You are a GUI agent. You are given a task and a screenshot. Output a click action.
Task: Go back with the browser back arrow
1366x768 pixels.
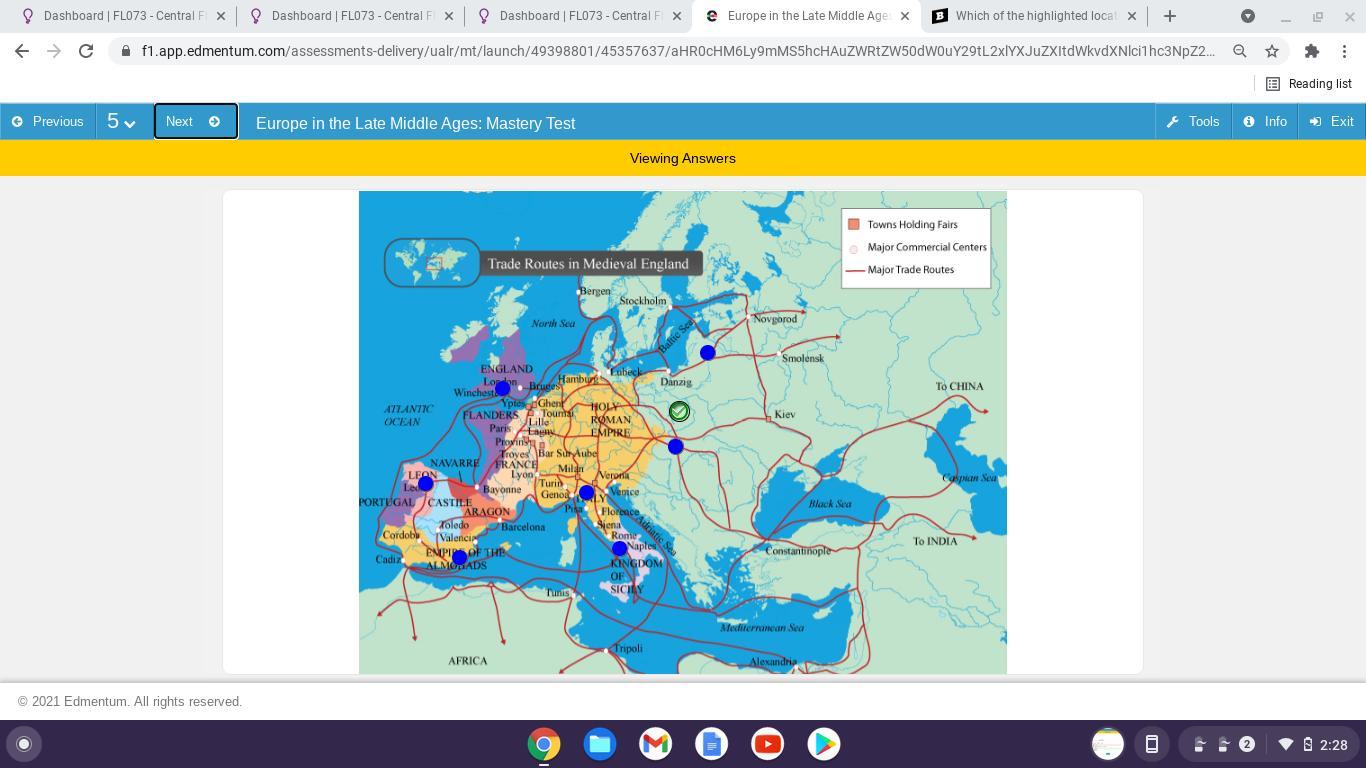point(22,51)
